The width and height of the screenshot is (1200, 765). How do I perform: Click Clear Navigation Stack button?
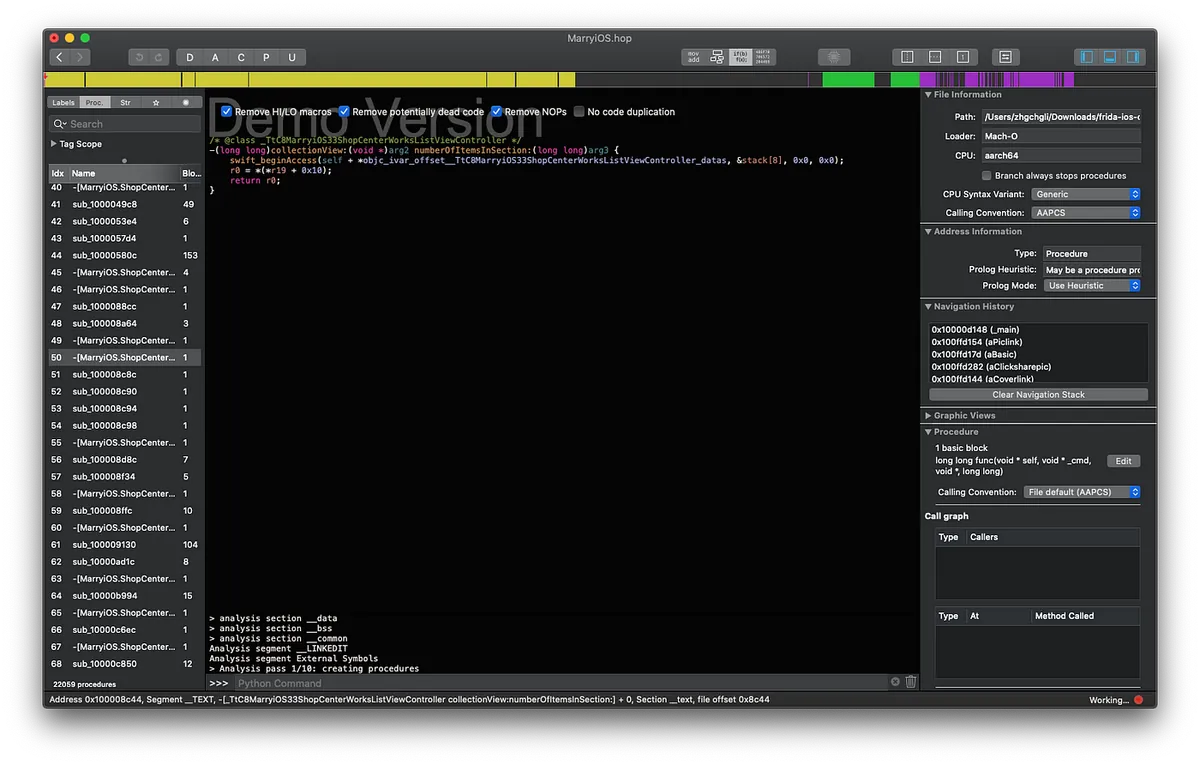click(1038, 395)
